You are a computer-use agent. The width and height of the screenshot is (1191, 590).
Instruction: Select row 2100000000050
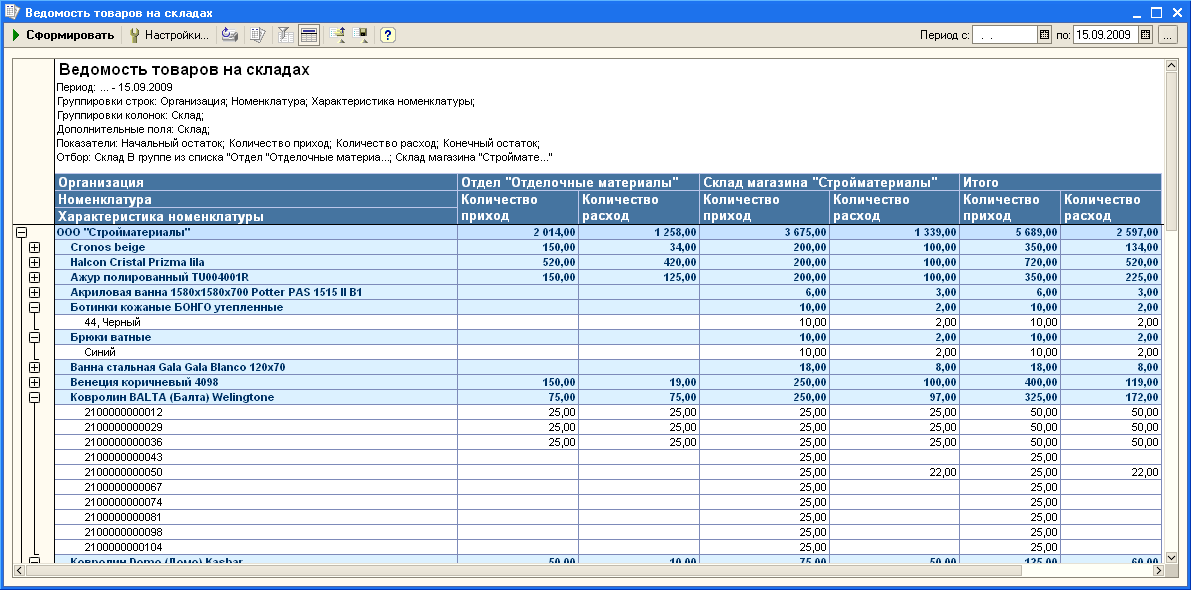point(608,472)
